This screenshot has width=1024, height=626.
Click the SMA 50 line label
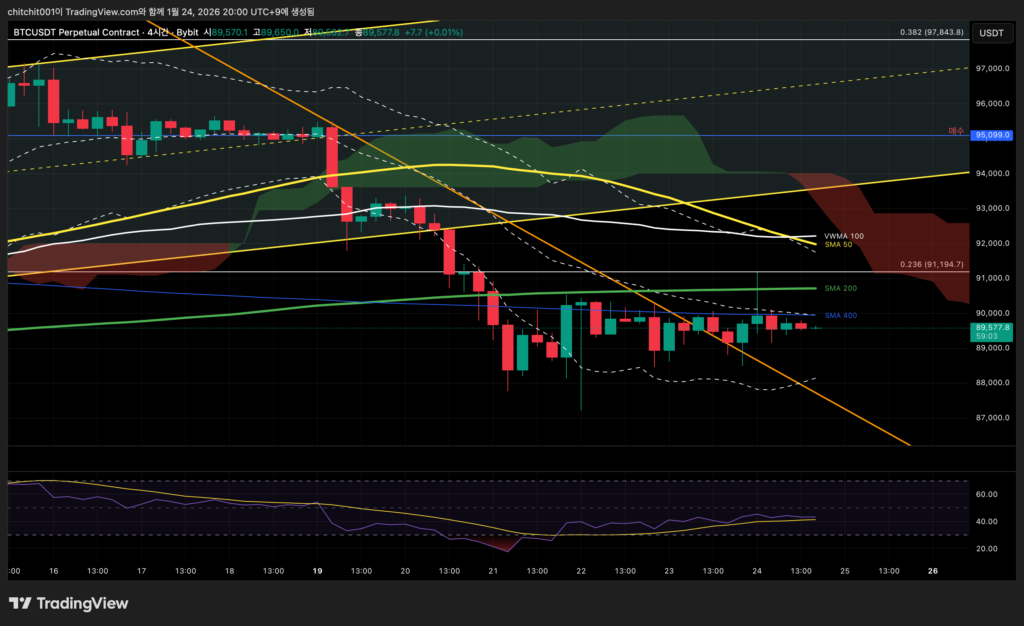pos(838,244)
